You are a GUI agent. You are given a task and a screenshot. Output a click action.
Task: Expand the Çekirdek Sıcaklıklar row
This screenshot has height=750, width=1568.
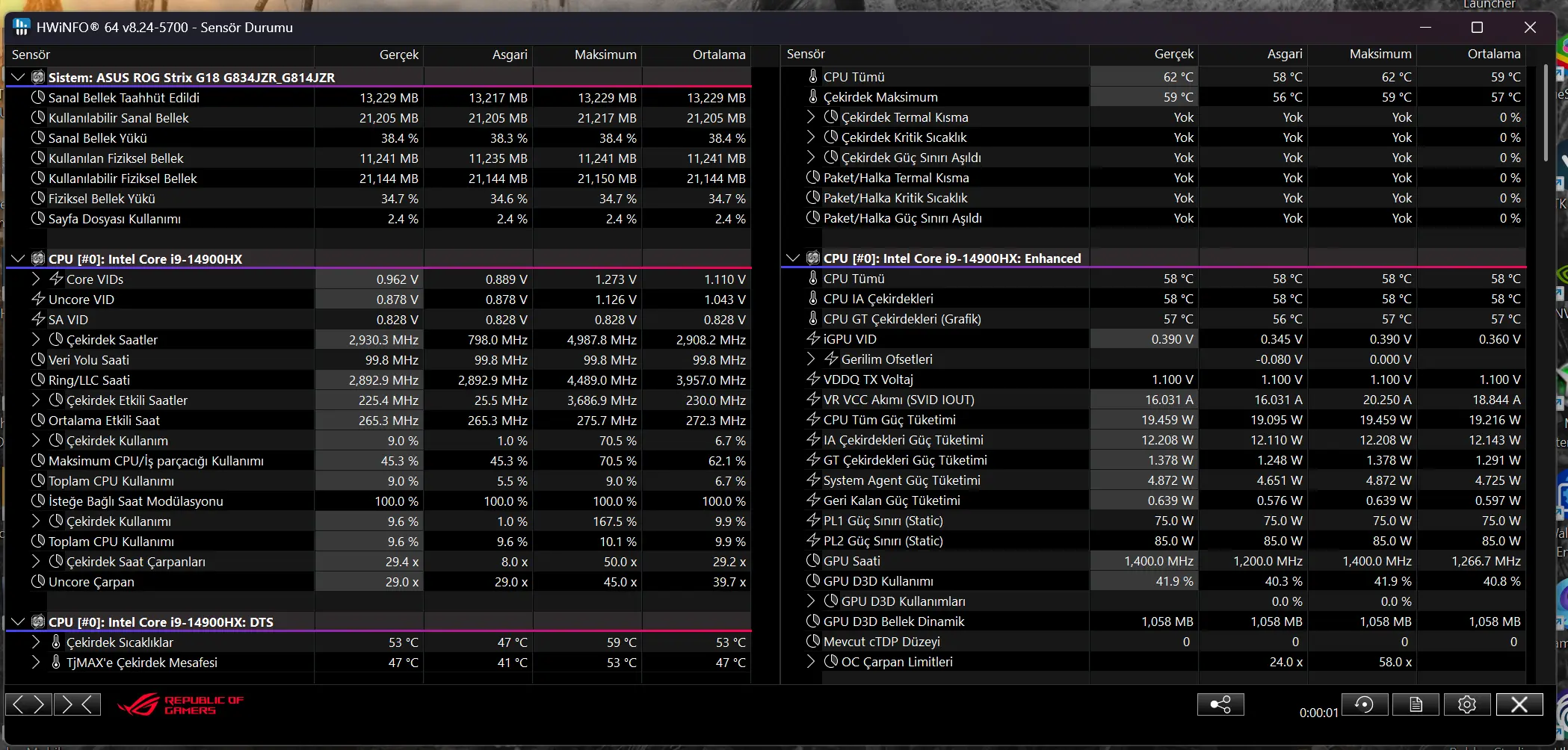point(36,642)
